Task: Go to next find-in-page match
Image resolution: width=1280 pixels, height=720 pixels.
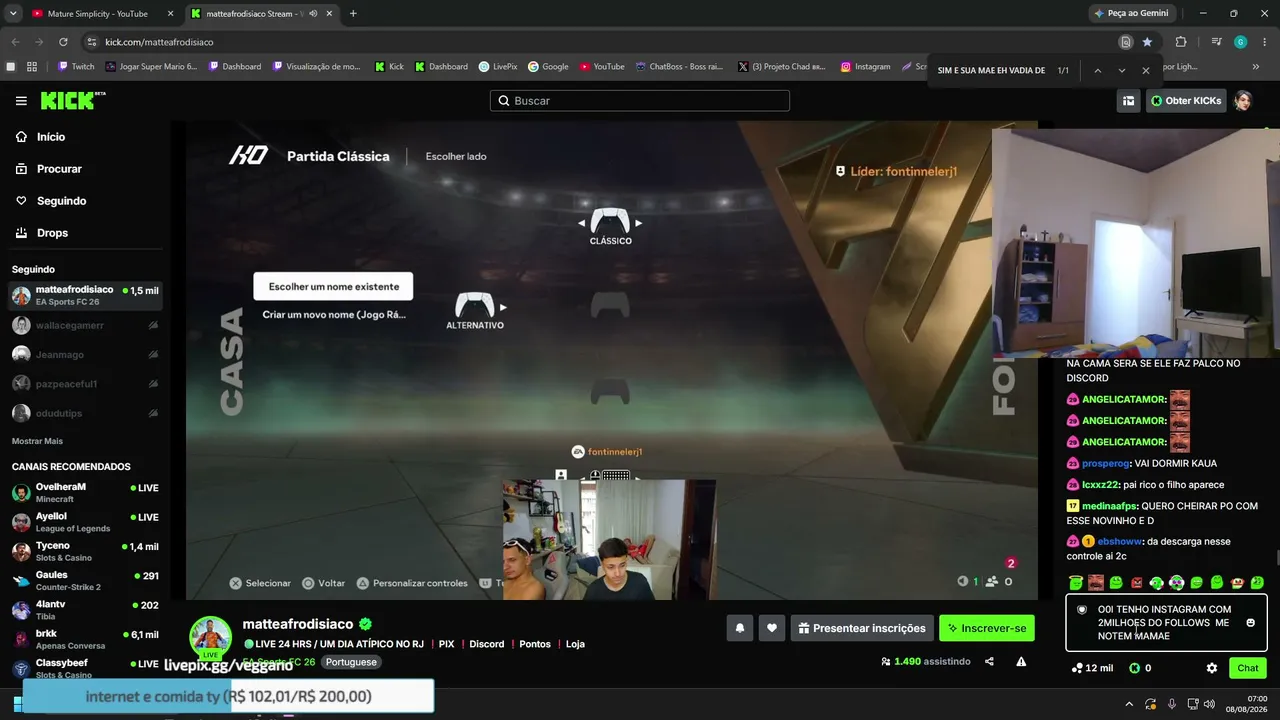Action: [1121, 70]
